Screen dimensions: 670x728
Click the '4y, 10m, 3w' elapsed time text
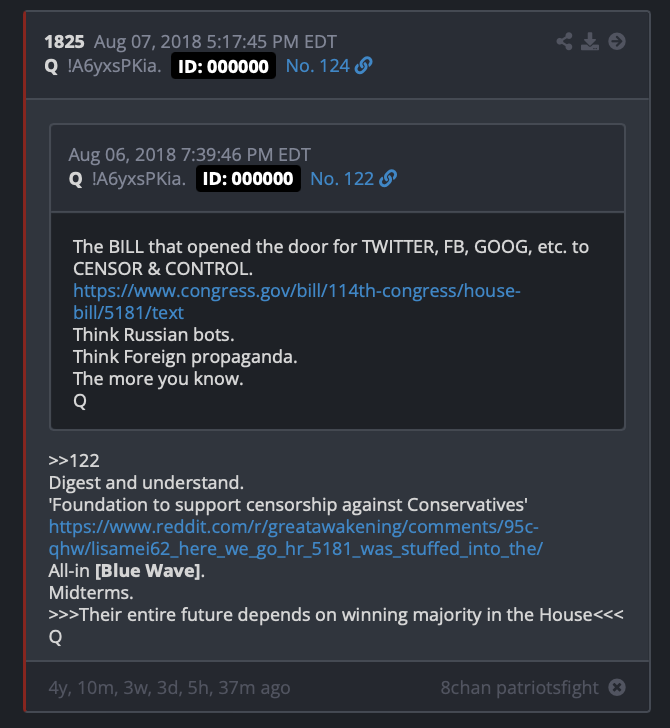click(169, 688)
